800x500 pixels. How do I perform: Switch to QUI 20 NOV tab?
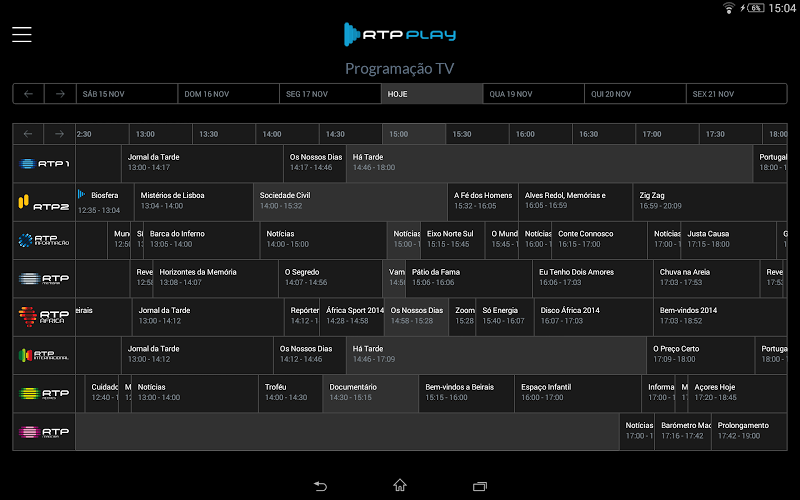[635, 94]
